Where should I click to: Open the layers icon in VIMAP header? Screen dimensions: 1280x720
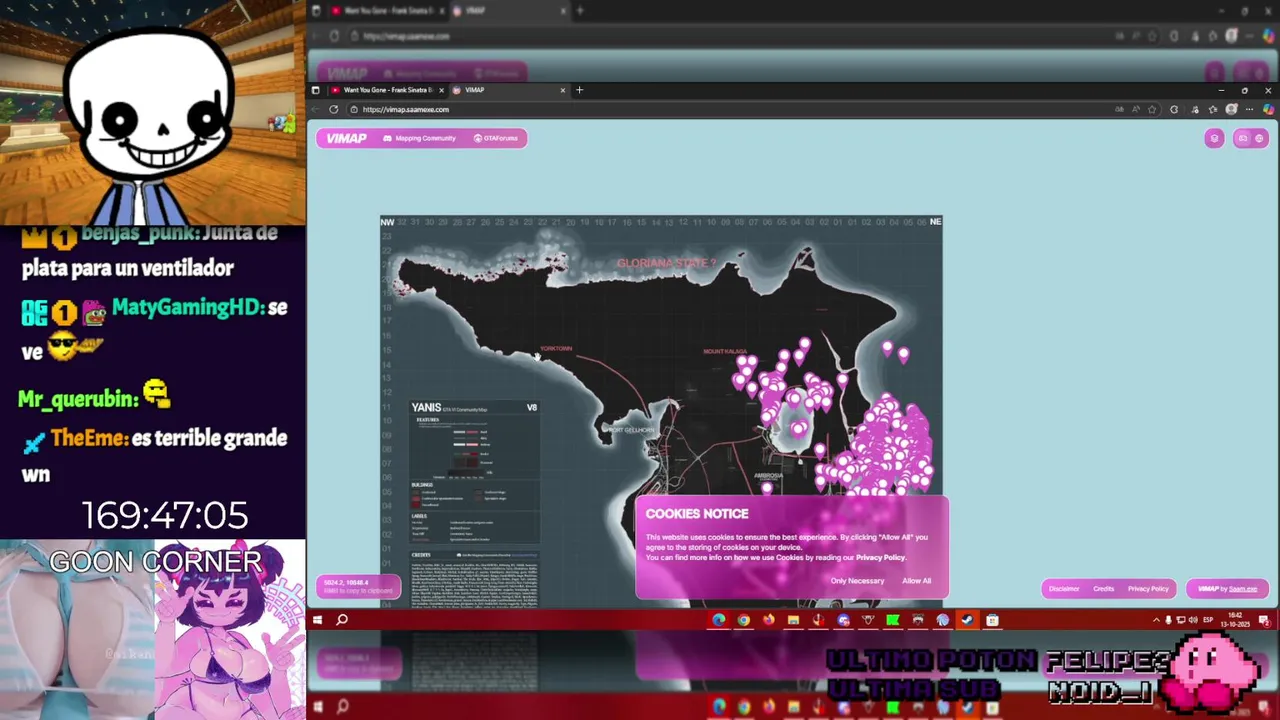click(1214, 138)
